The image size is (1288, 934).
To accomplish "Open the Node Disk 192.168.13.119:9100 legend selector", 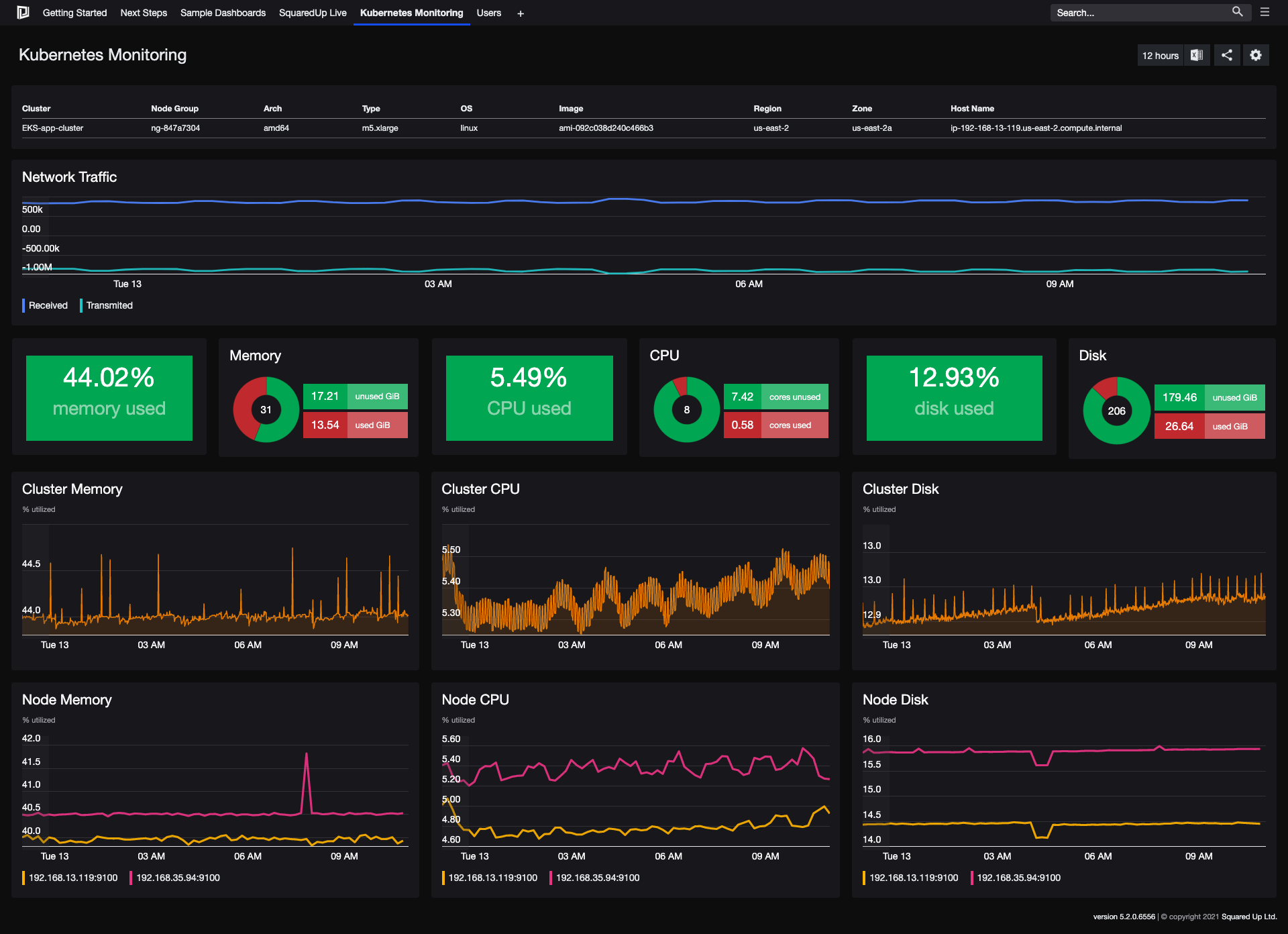I will 913,877.
